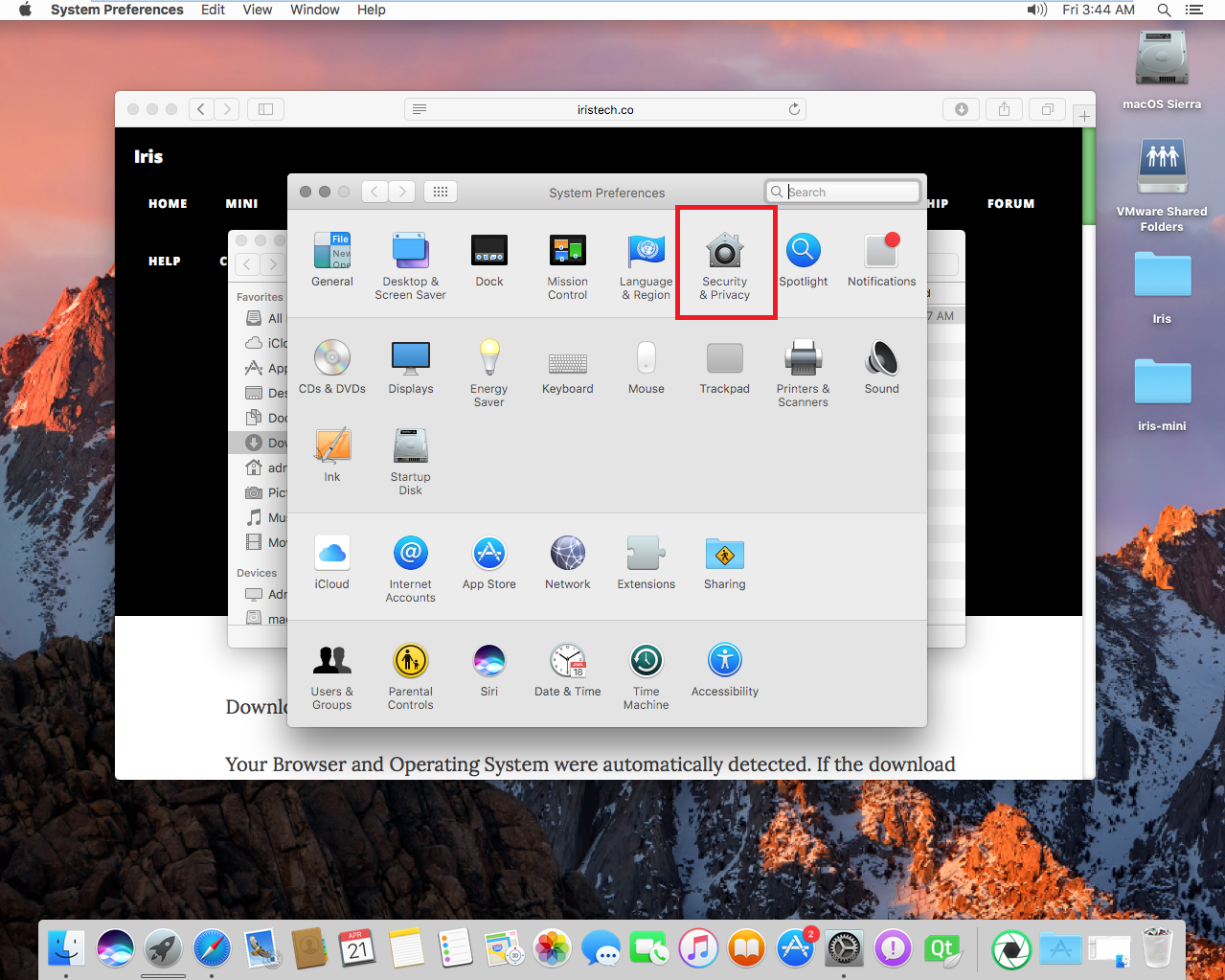Click System Preferences back arrow
The width and height of the screenshot is (1225, 980).
(375, 192)
